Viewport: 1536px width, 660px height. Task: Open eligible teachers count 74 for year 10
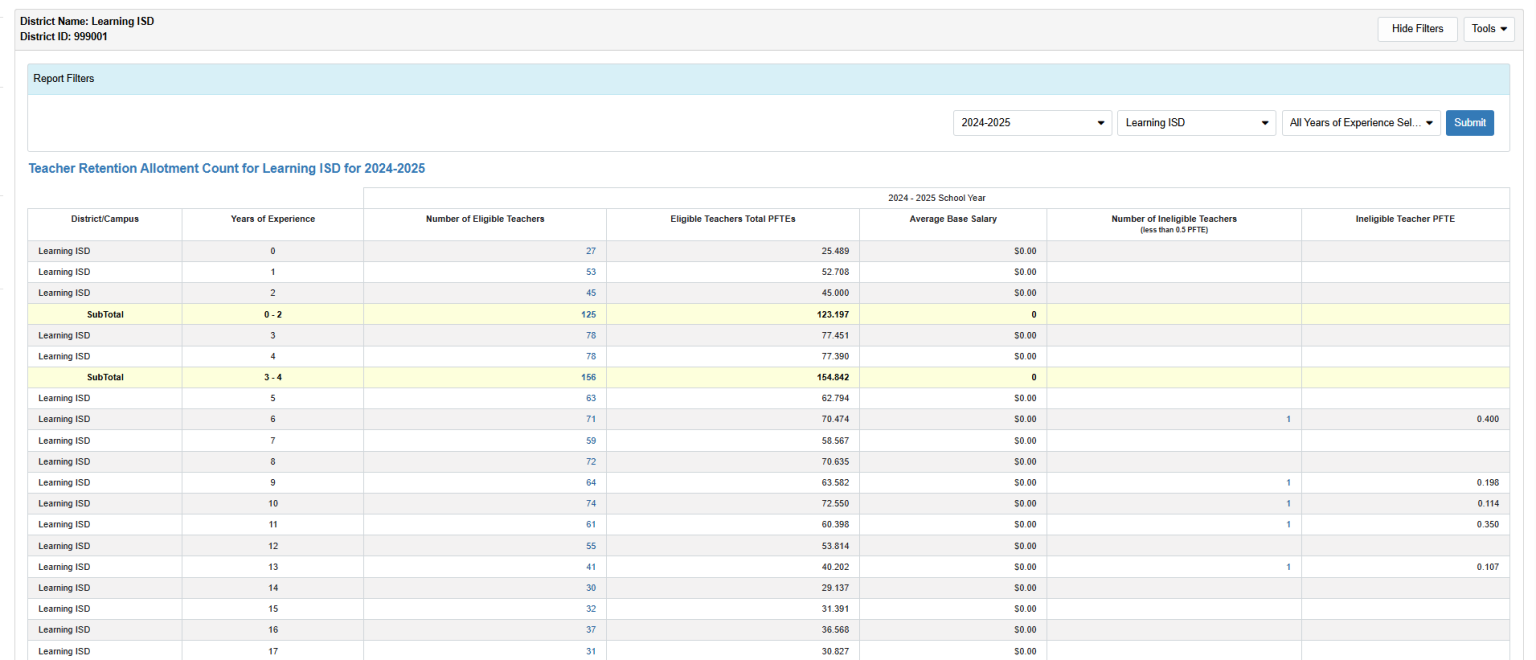click(x=590, y=504)
